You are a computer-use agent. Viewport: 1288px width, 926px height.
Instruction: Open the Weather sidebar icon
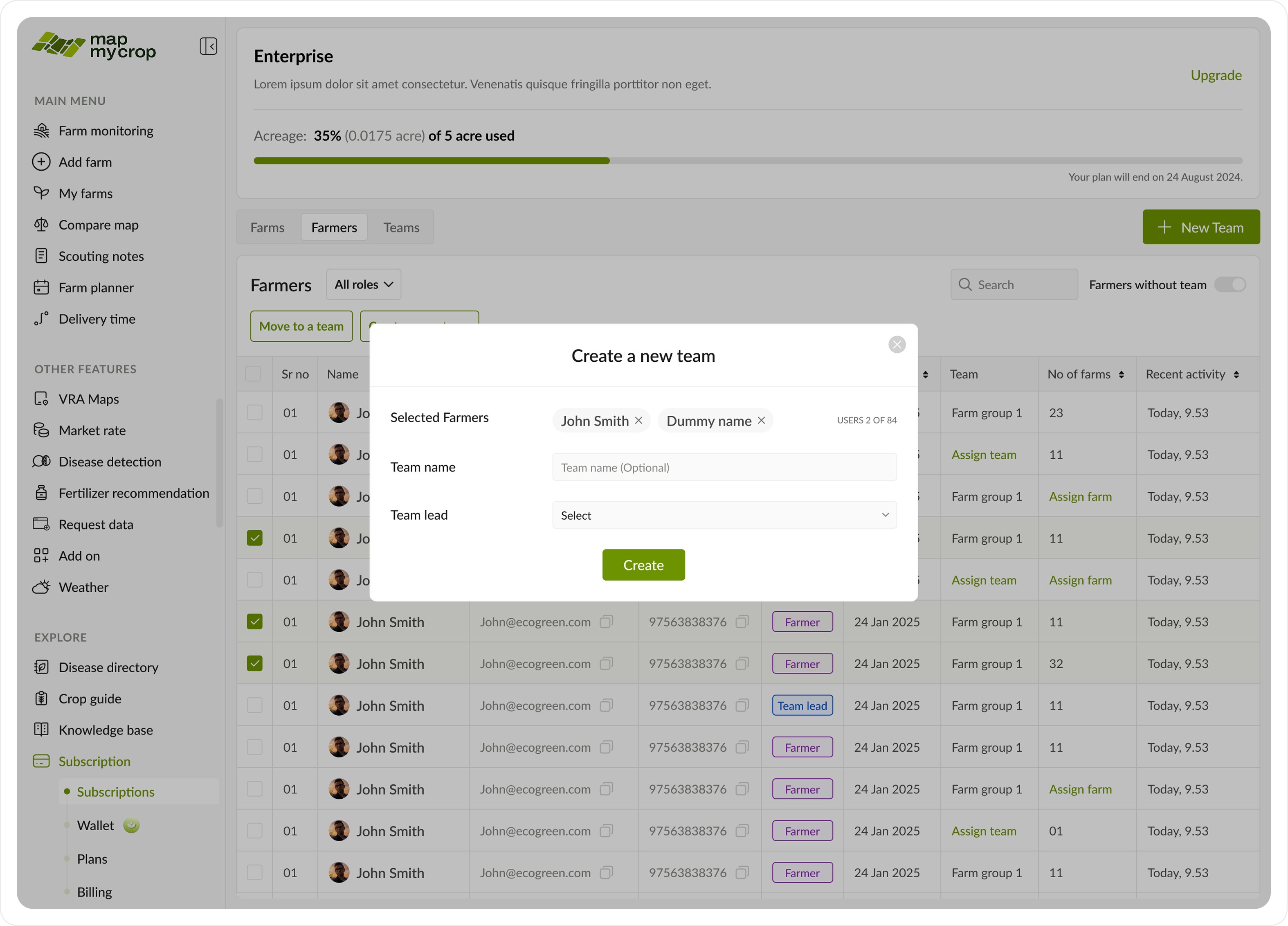(41, 587)
